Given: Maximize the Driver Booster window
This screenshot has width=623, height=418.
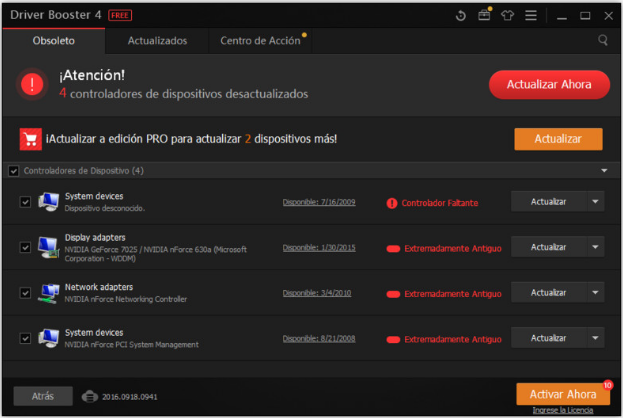Looking at the screenshot, I should [x=585, y=16].
